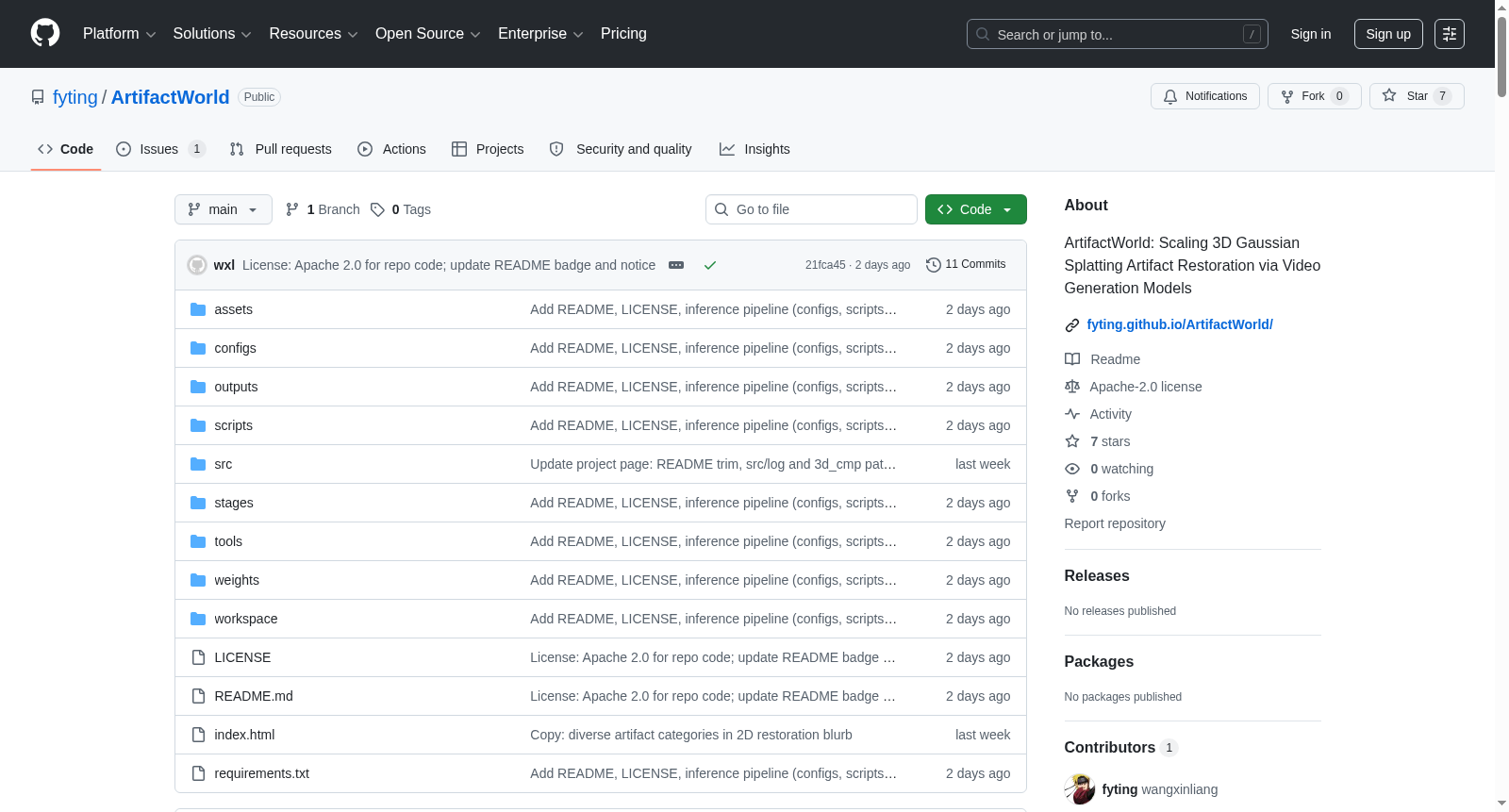Click the wxl commit author avatar
Viewport: 1509px width, 812px height.
[x=197, y=265]
